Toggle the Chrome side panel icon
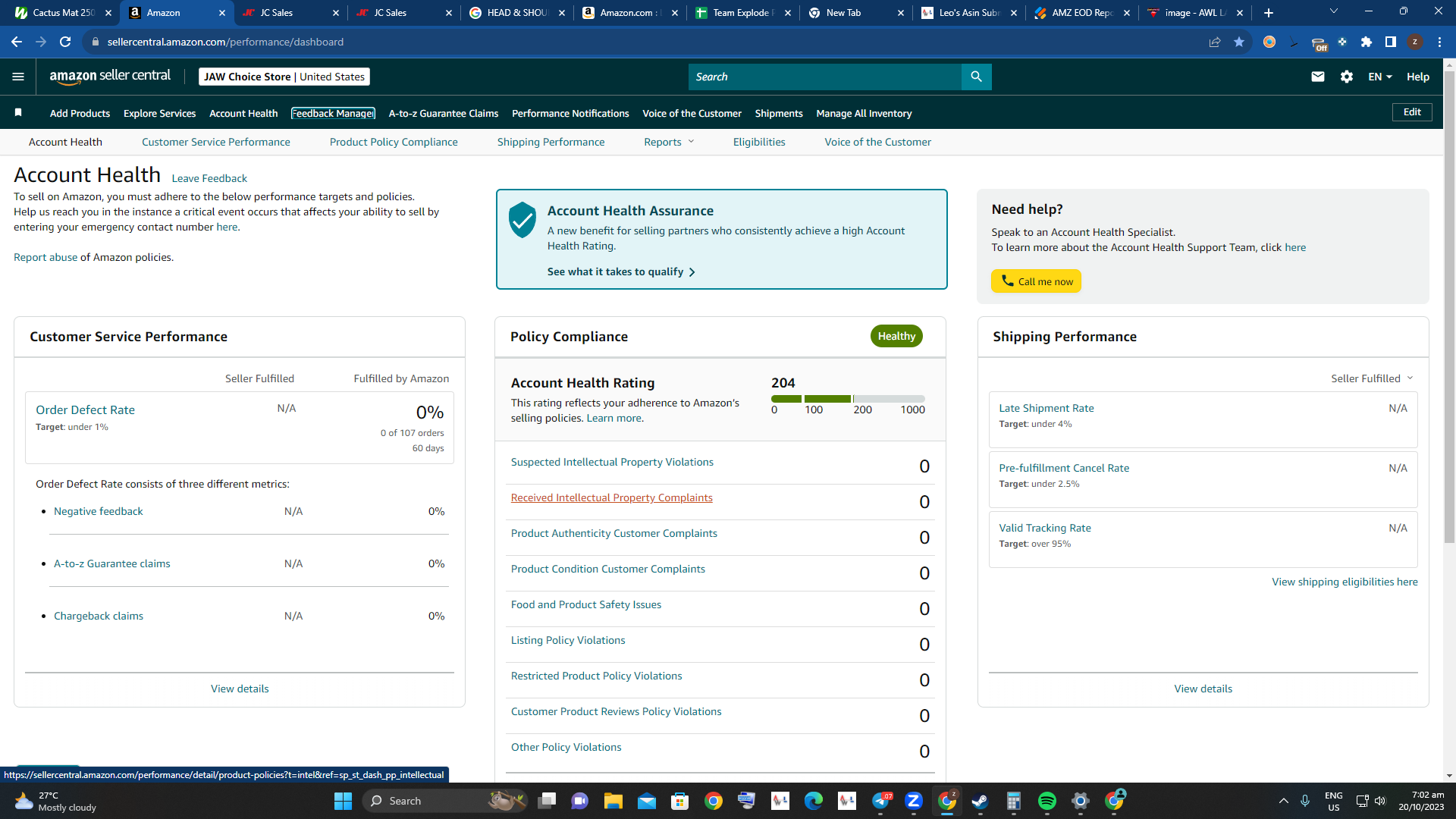Screen dimensions: 1456x819 pos(1391,42)
